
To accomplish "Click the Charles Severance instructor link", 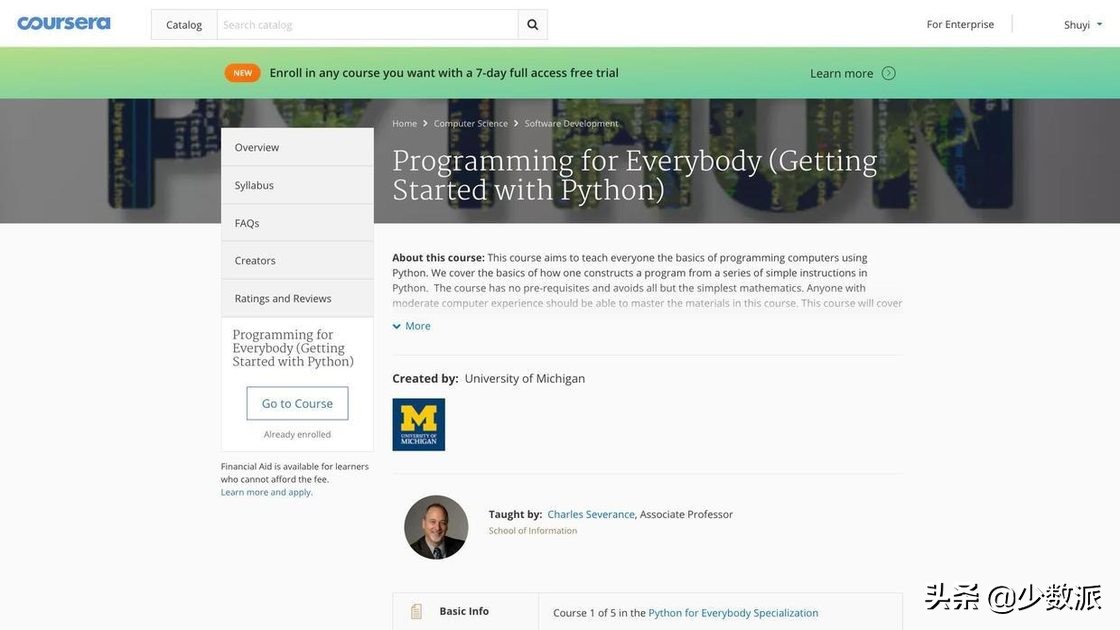I will (x=591, y=514).
